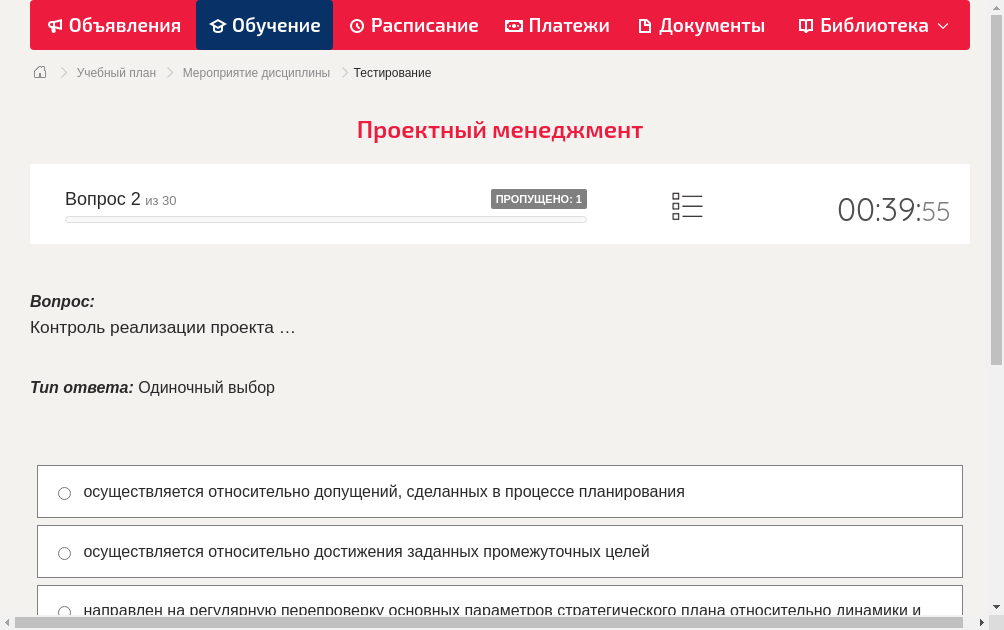Open the Расписание menu item
The width and height of the screenshot is (1004, 630).
[420, 25]
